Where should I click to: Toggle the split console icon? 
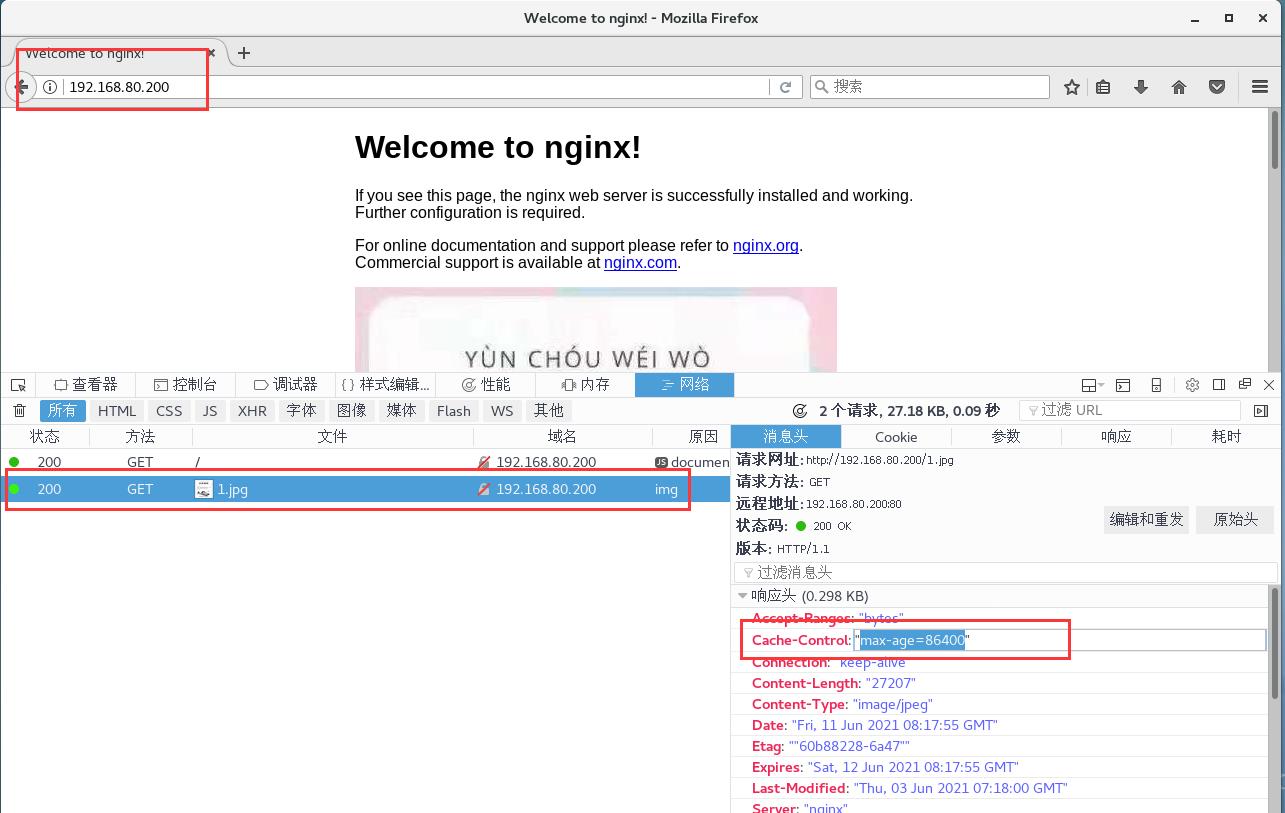[1123, 385]
